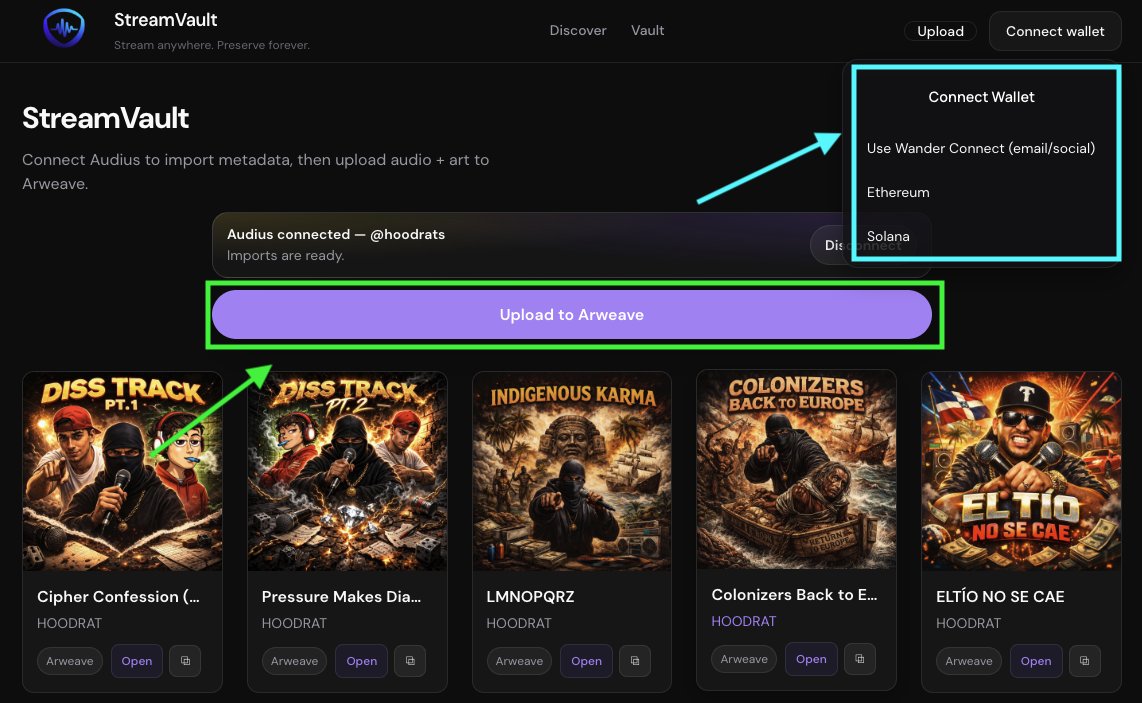1142x703 pixels.
Task: Click HOODRAT artist under LMNOPQRZ
Action: (x=519, y=623)
